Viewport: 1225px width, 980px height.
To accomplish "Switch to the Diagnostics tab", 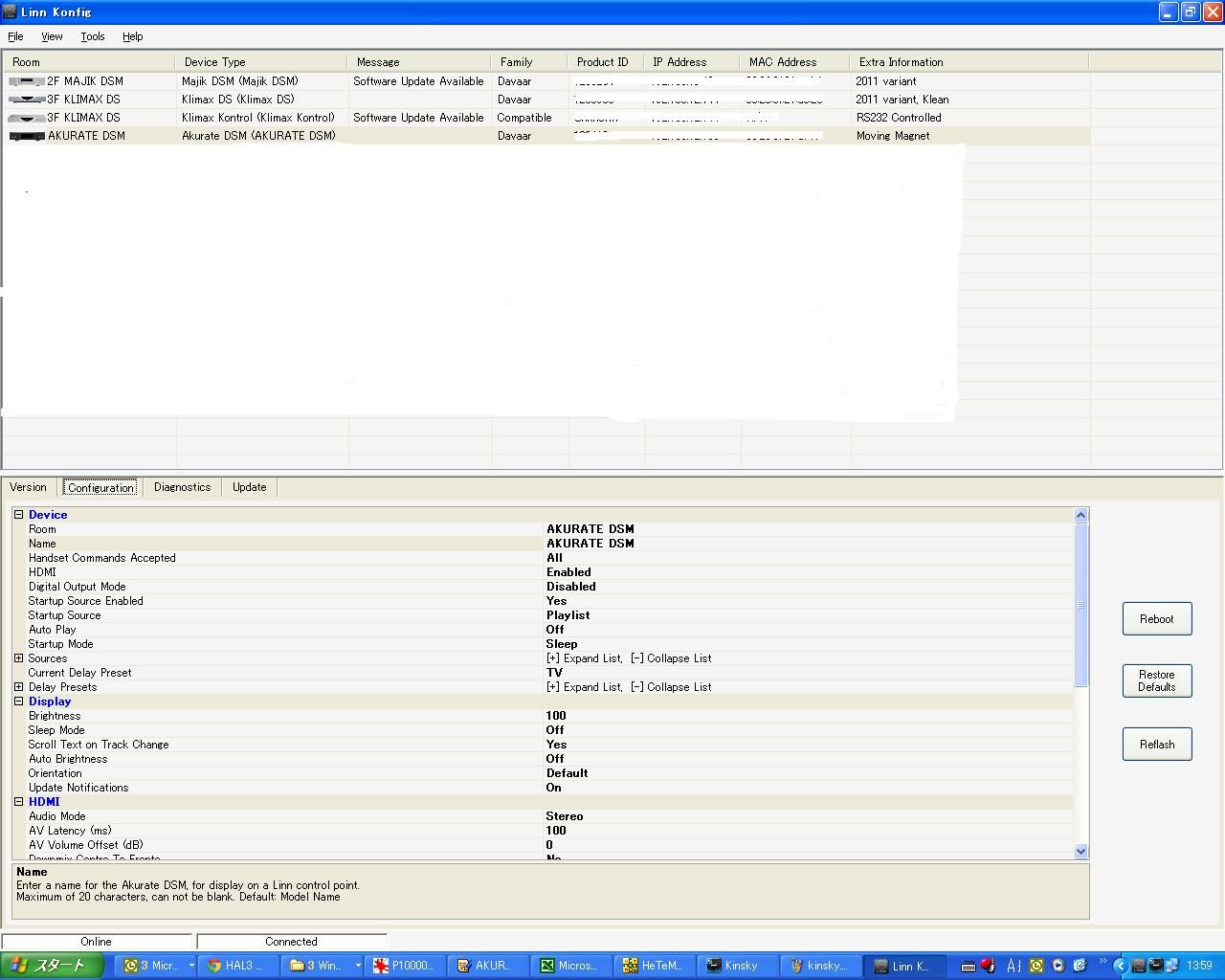I will pos(182,487).
